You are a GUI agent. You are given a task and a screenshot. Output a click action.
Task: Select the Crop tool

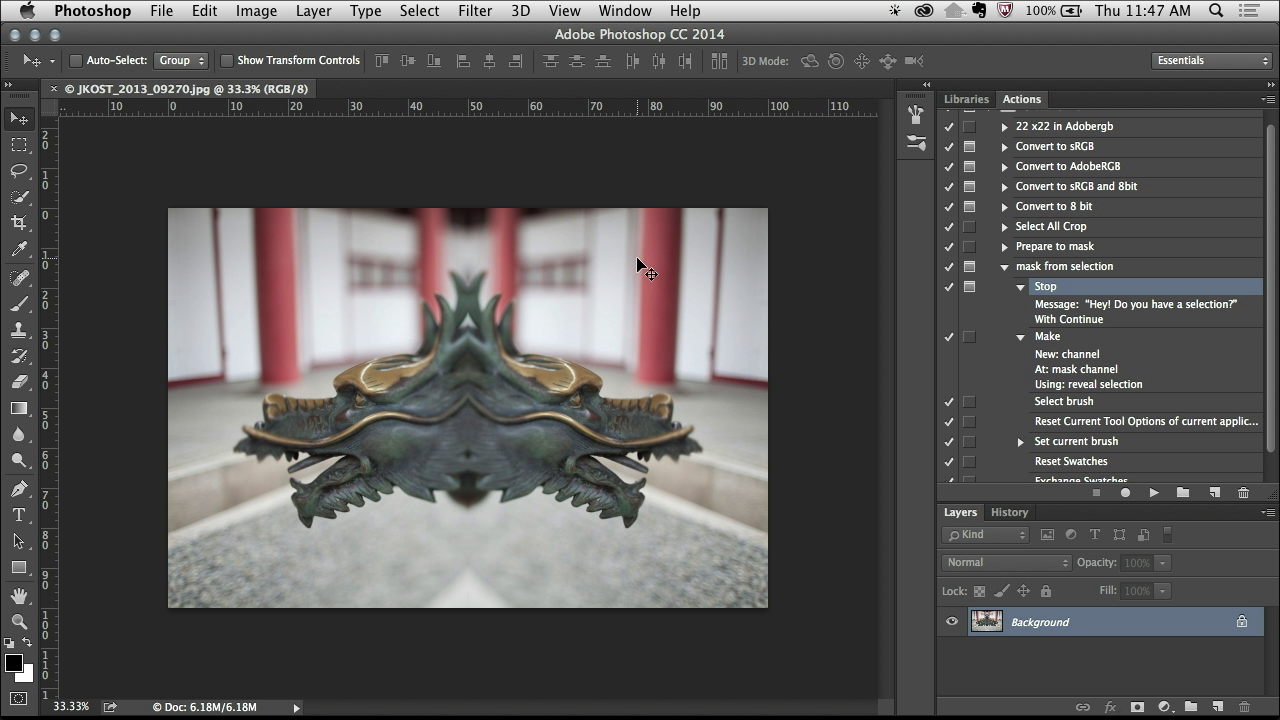[19, 223]
